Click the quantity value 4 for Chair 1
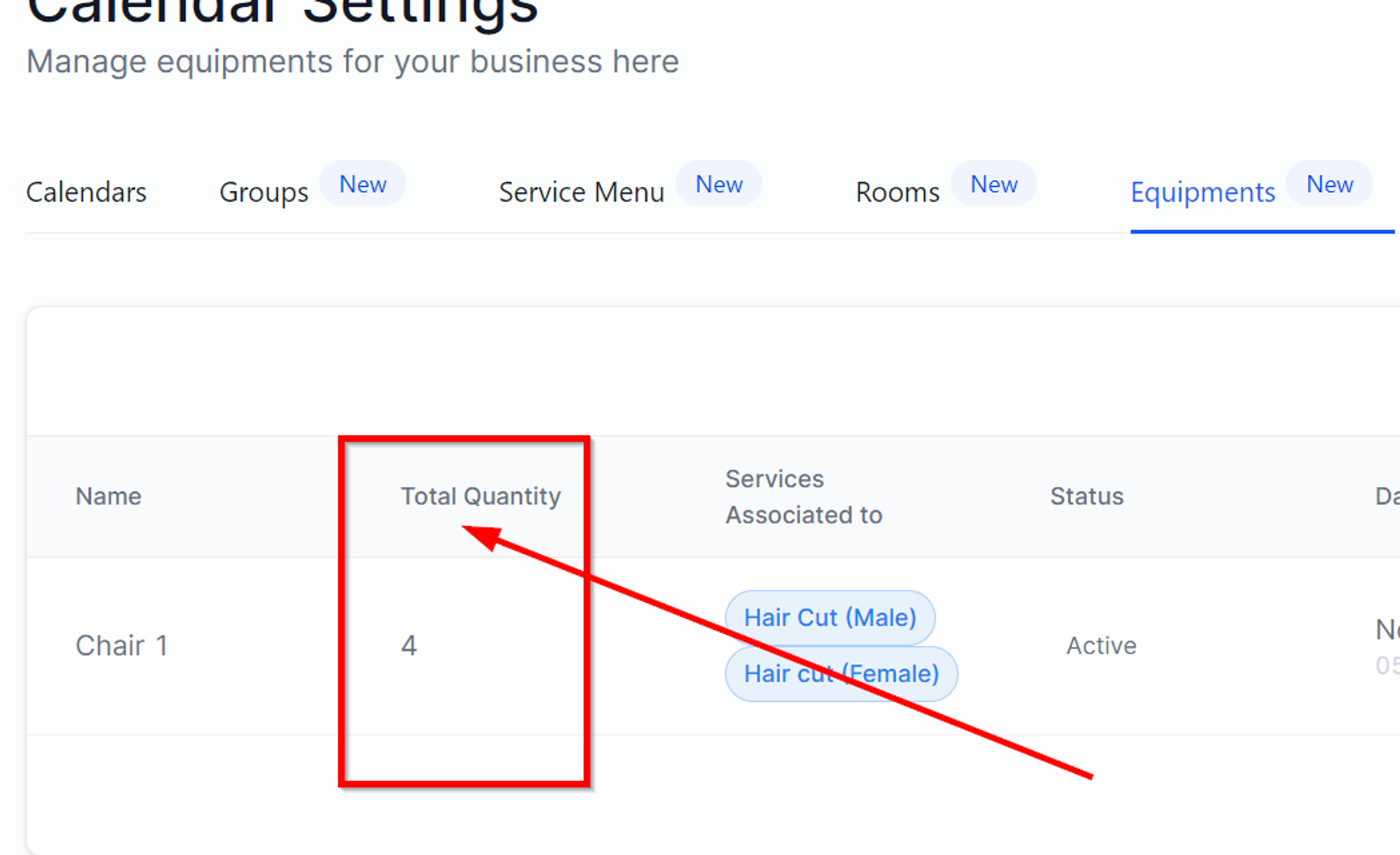 pos(409,645)
